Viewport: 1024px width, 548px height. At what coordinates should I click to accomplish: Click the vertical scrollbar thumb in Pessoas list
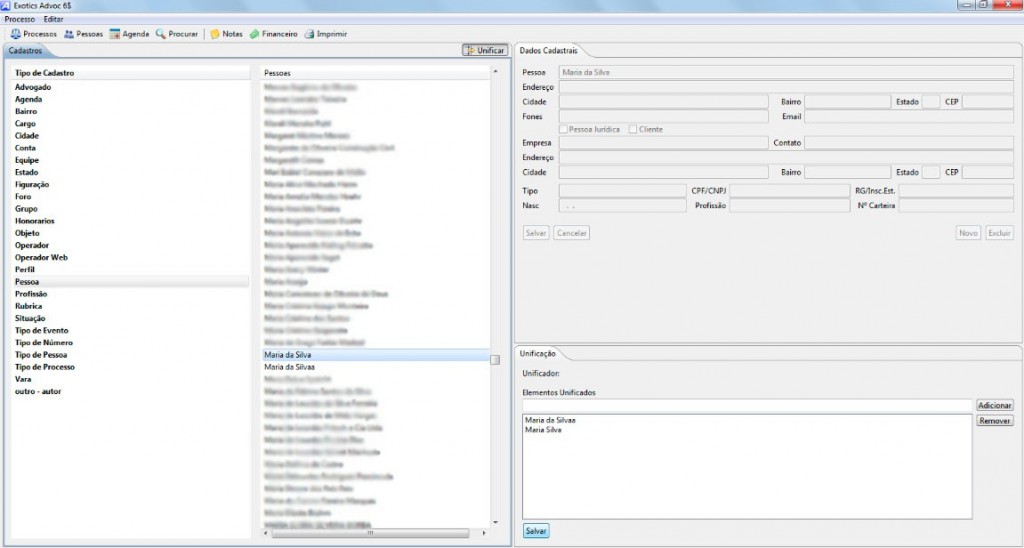495,360
